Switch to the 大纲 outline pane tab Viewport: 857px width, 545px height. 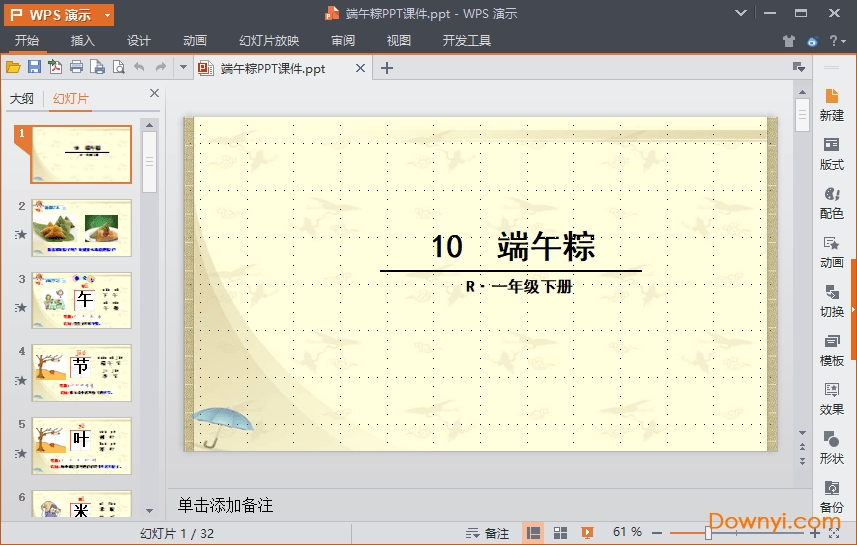(22, 99)
